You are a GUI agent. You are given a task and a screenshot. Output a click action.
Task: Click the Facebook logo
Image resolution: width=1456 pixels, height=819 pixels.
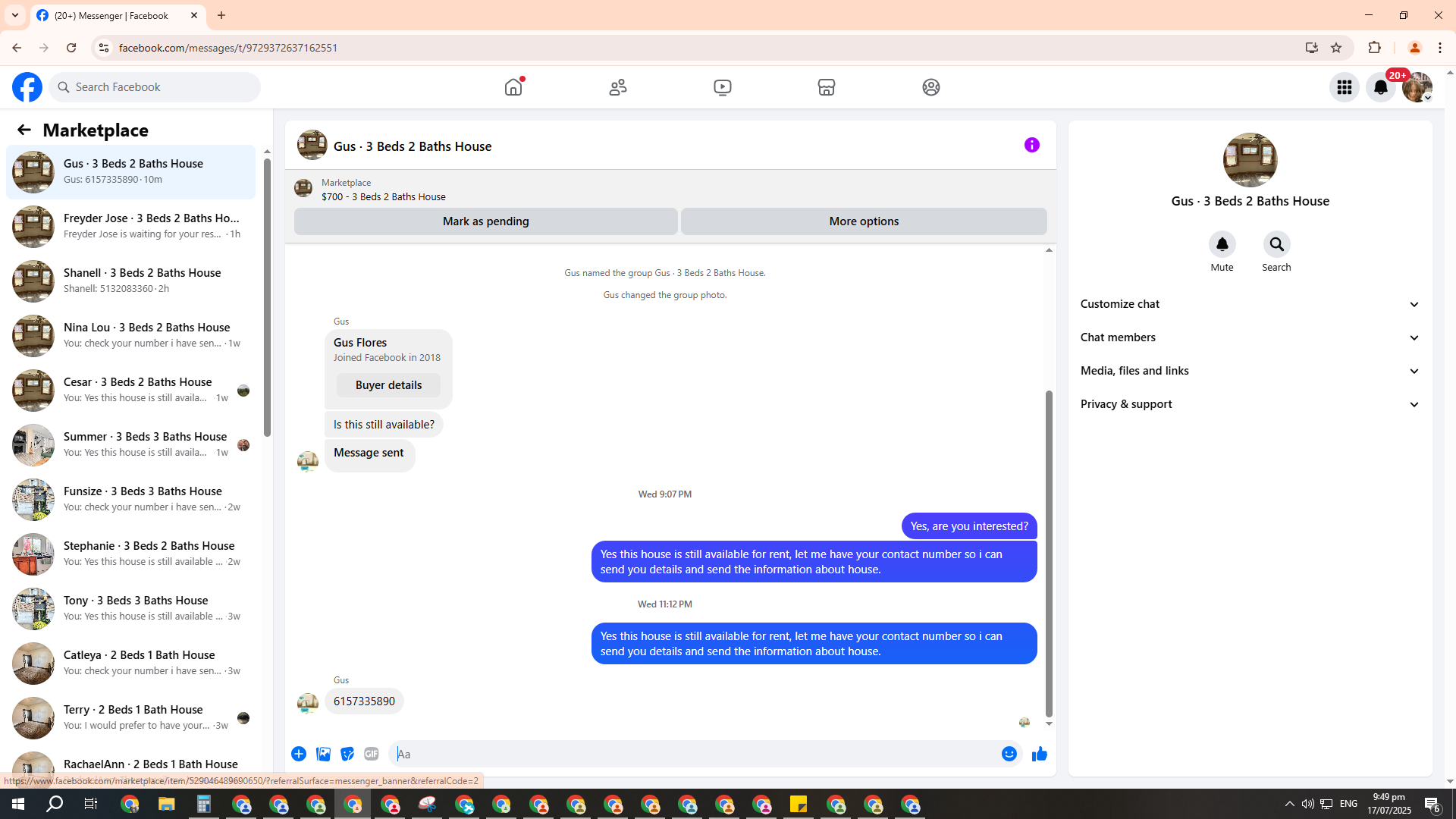point(27,87)
